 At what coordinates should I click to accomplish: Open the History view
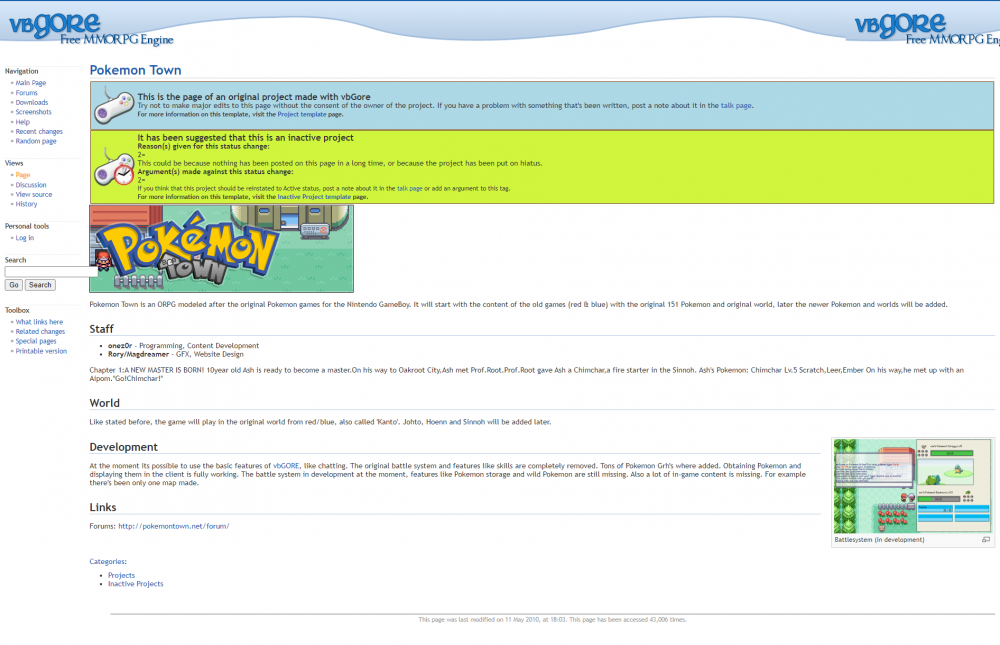[26, 203]
